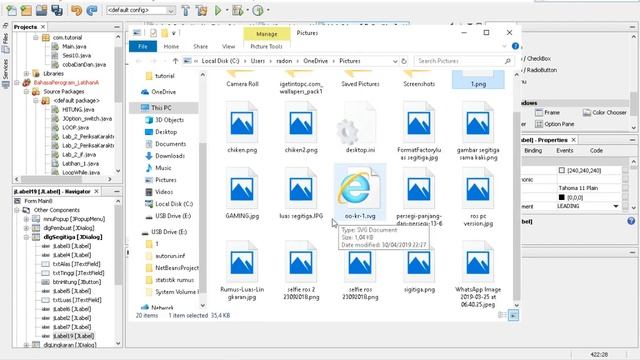Viewport: 640px width, 360px height.
Task: Select the 1.png file
Action: (x=478, y=79)
